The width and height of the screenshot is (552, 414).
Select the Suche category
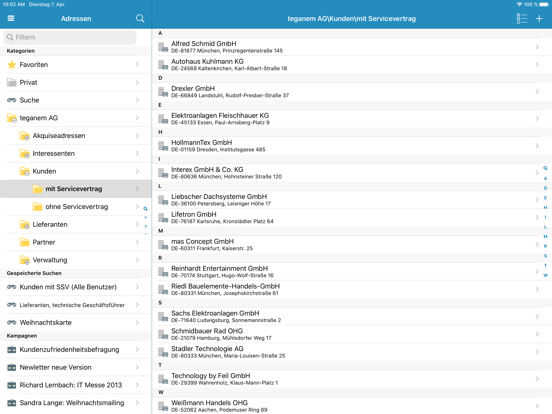pos(76,100)
